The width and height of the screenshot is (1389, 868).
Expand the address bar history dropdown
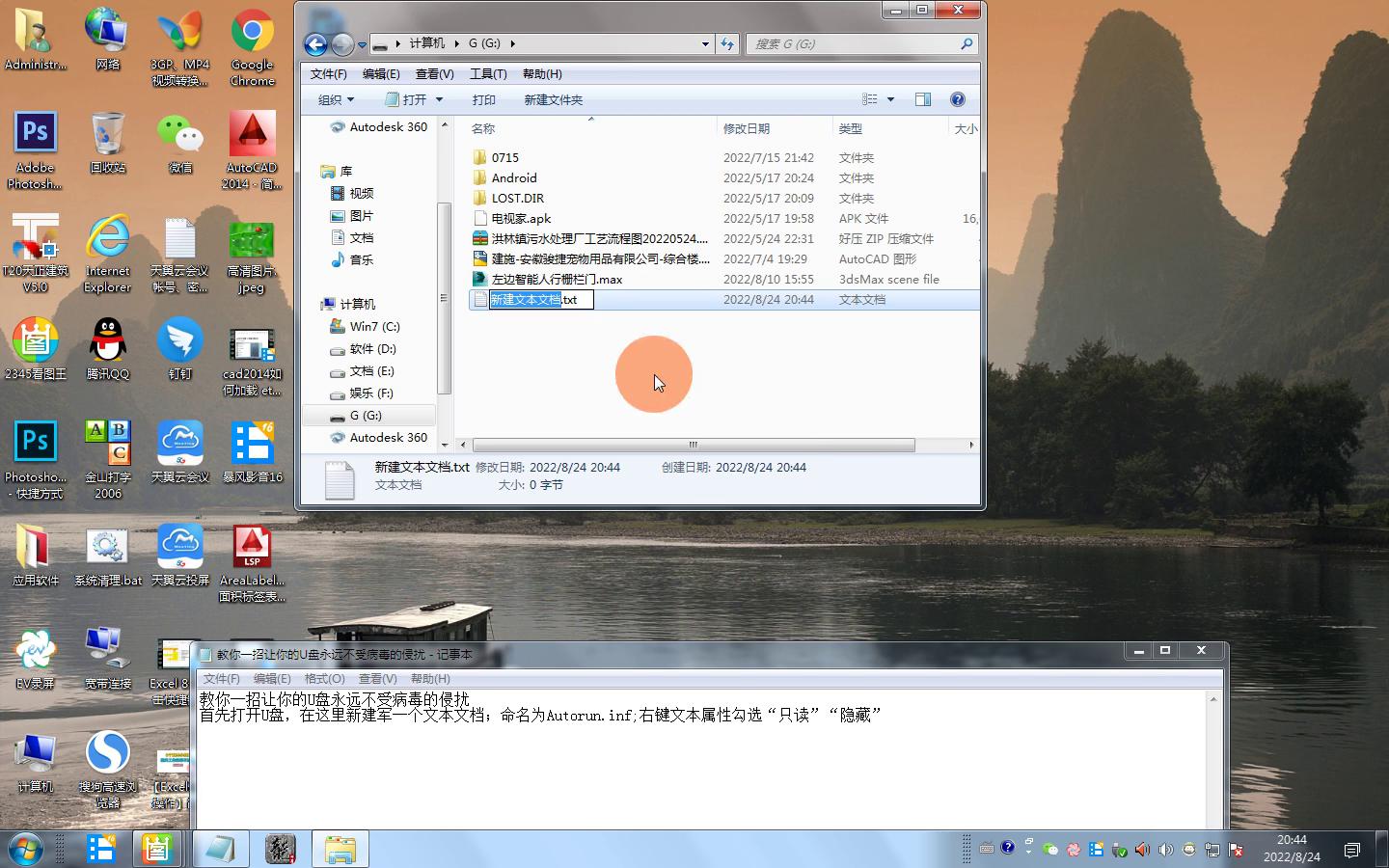pos(705,43)
